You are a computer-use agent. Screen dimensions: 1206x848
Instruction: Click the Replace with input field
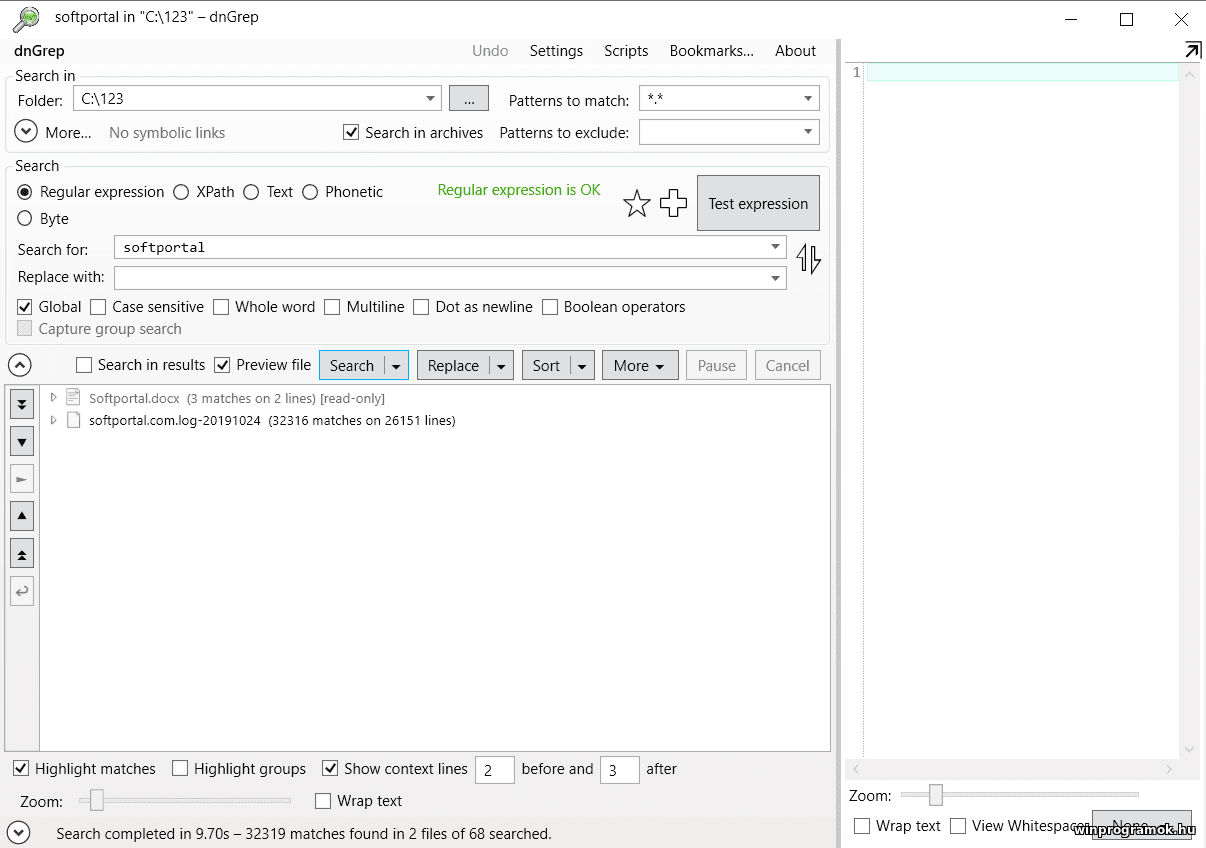point(440,278)
